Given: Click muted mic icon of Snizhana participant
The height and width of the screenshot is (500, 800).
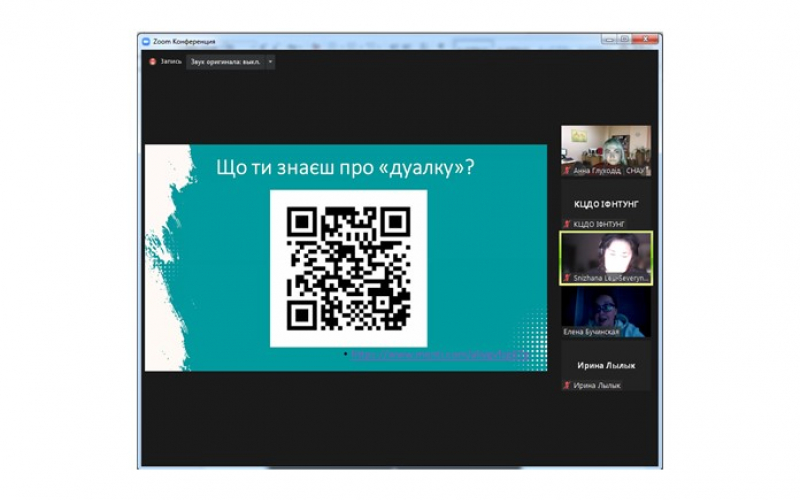Looking at the screenshot, I should (567, 278).
